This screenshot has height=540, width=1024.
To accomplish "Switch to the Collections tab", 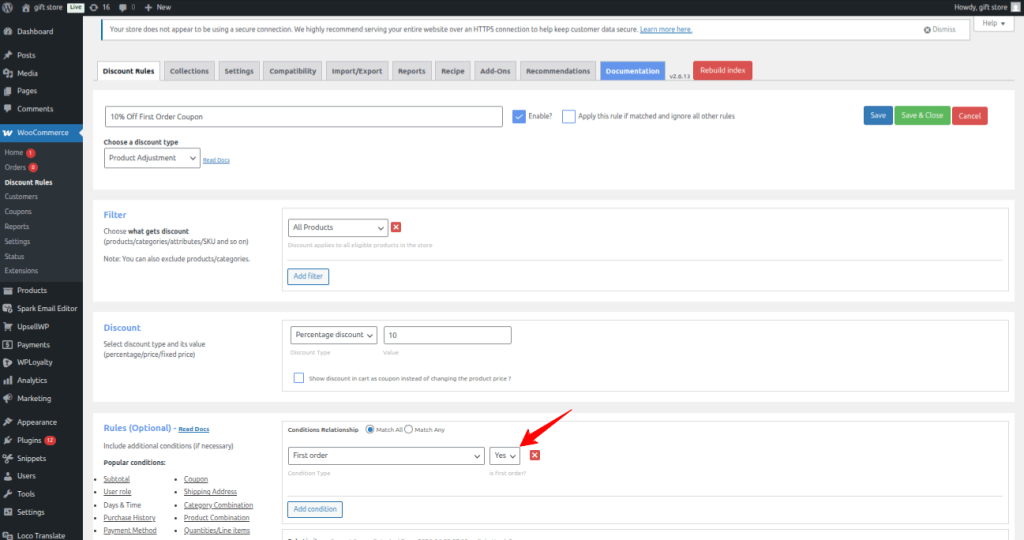I will click(189, 71).
